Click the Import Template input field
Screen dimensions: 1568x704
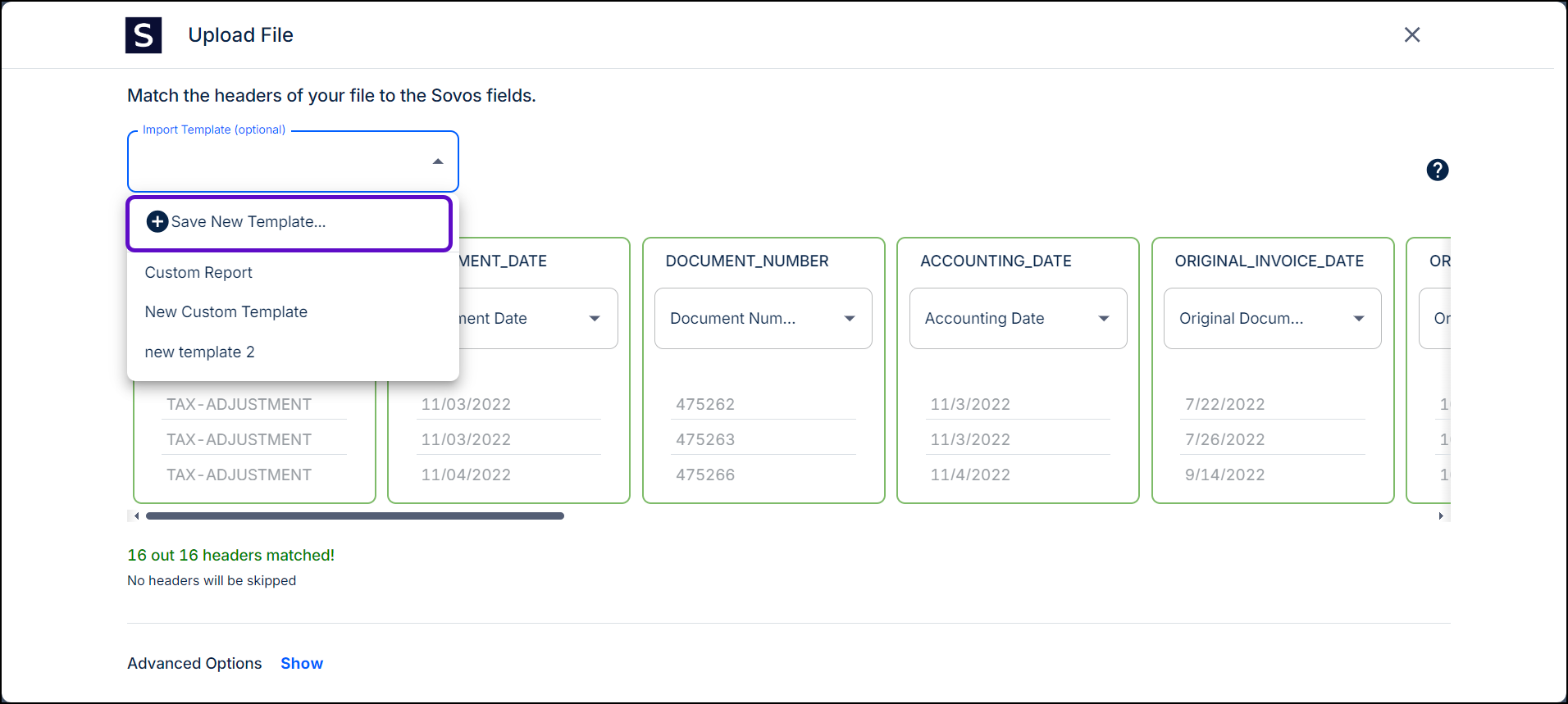[x=279, y=162]
